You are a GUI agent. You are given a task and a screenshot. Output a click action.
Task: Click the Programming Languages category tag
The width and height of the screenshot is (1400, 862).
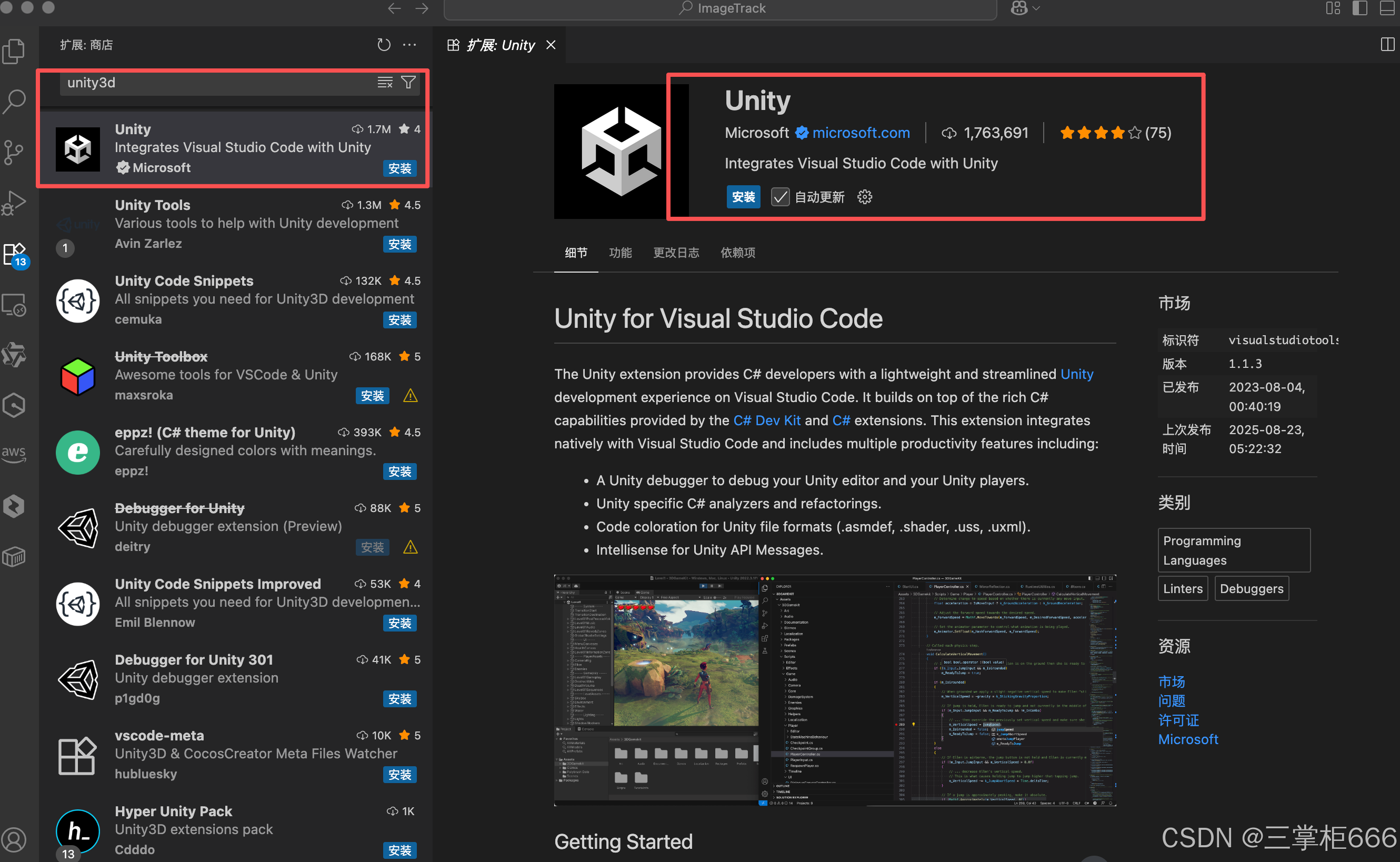tap(1234, 550)
